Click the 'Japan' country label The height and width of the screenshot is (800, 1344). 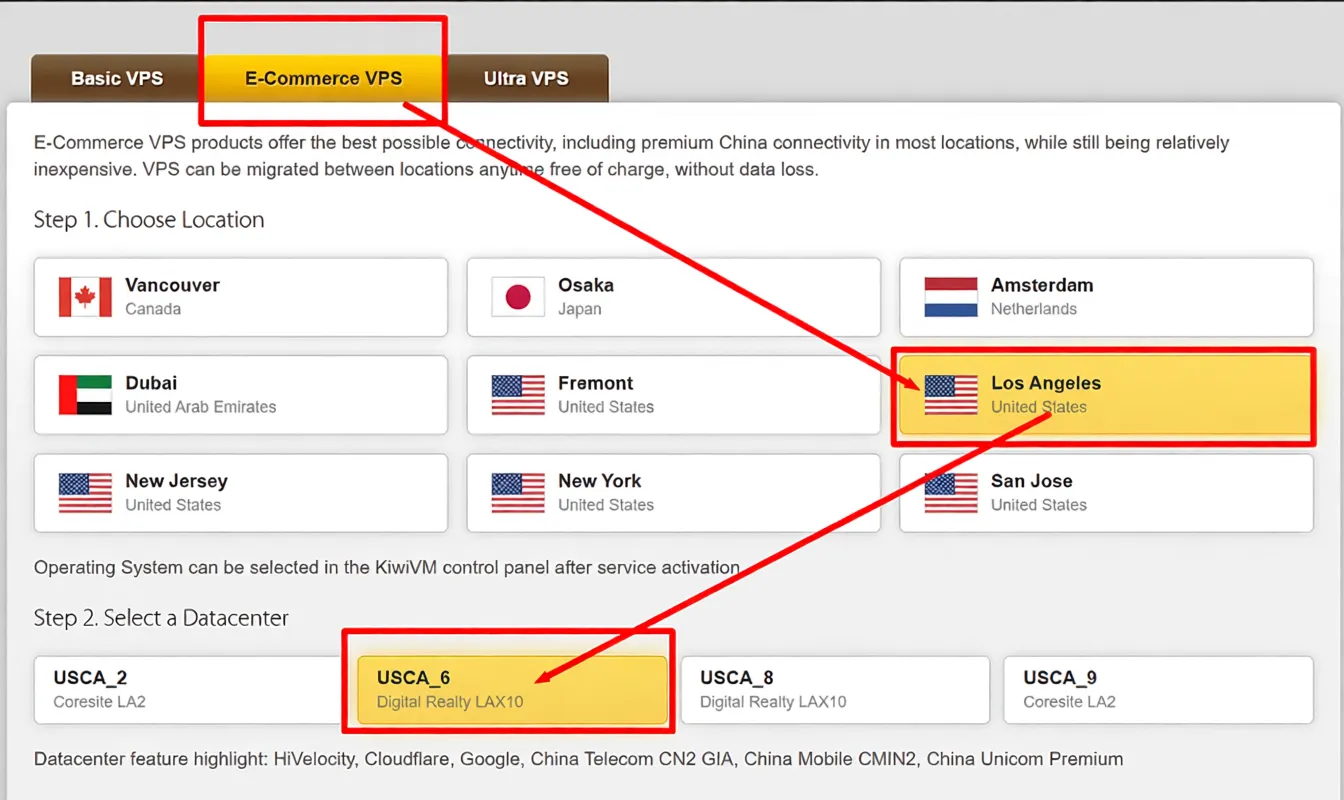[x=580, y=309]
